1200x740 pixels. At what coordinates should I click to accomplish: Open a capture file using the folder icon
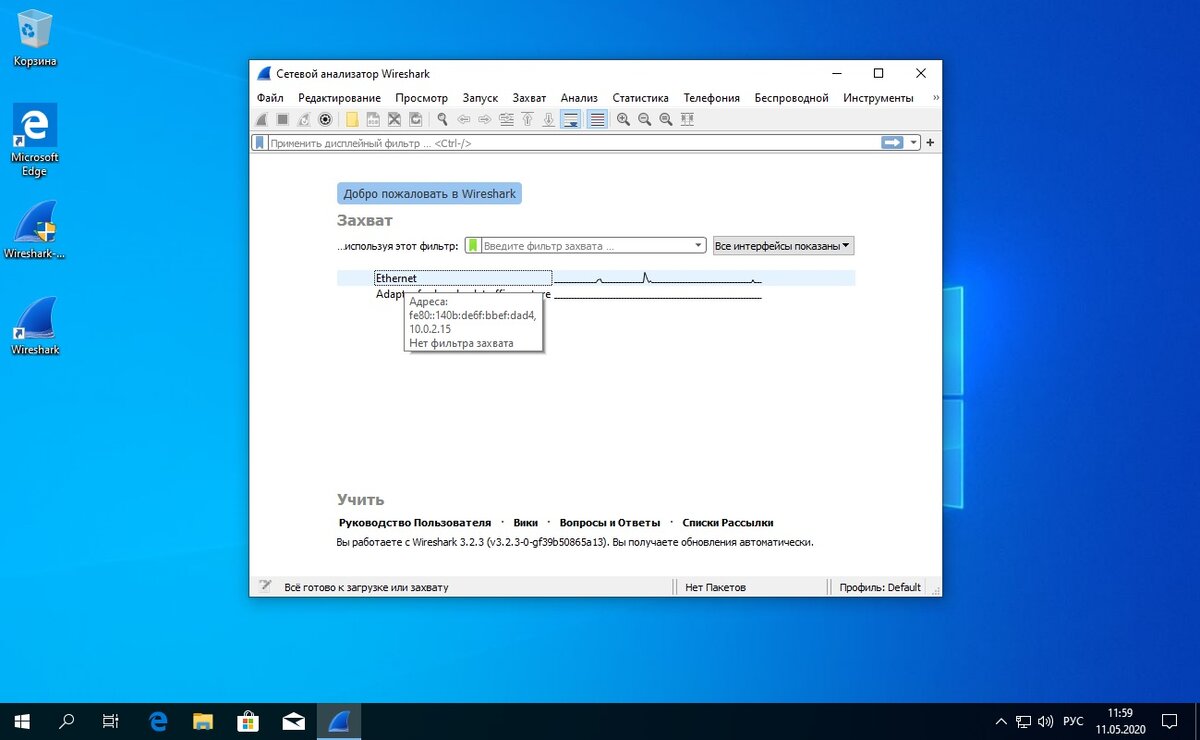coord(352,119)
